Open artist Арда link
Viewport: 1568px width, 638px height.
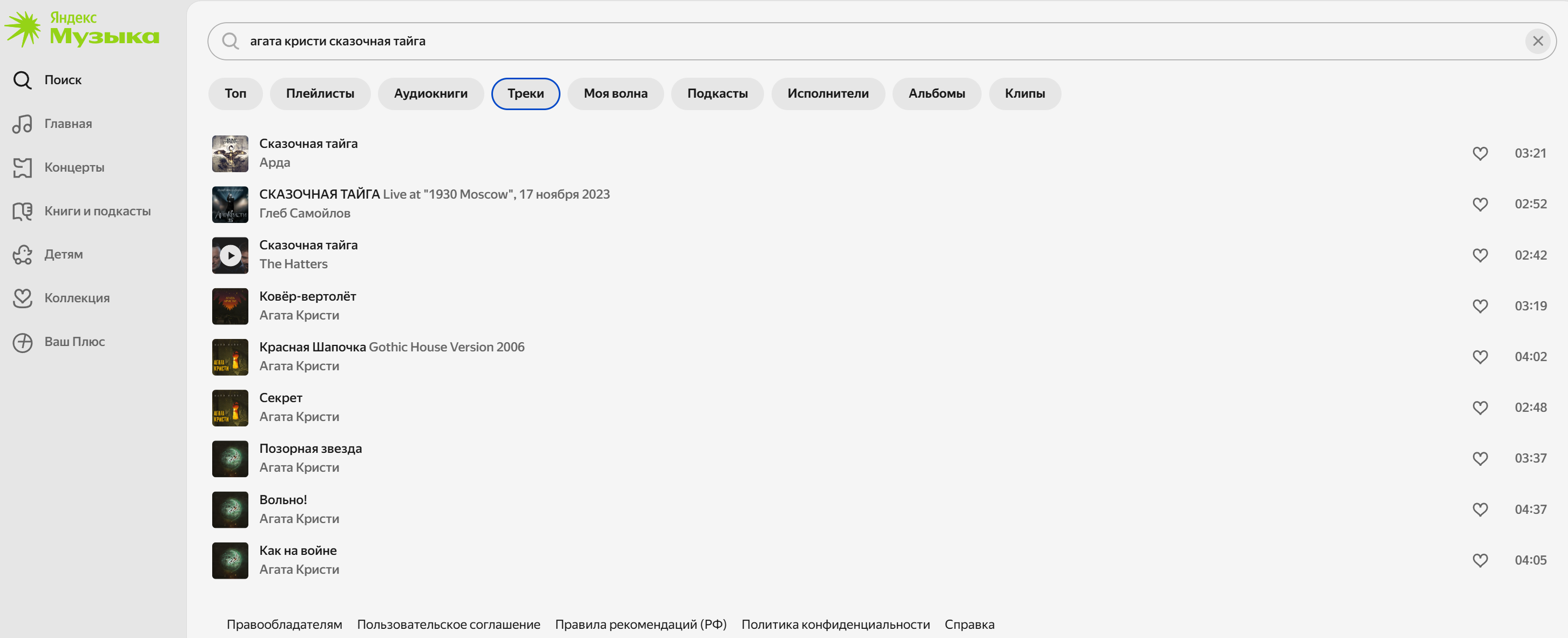[274, 162]
